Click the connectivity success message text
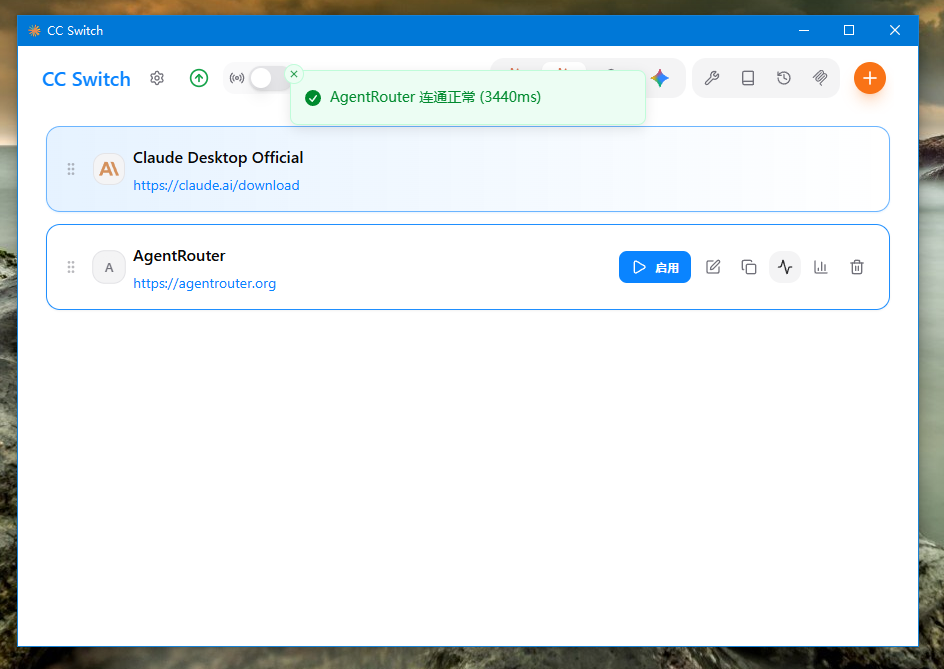 [x=435, y=97]
